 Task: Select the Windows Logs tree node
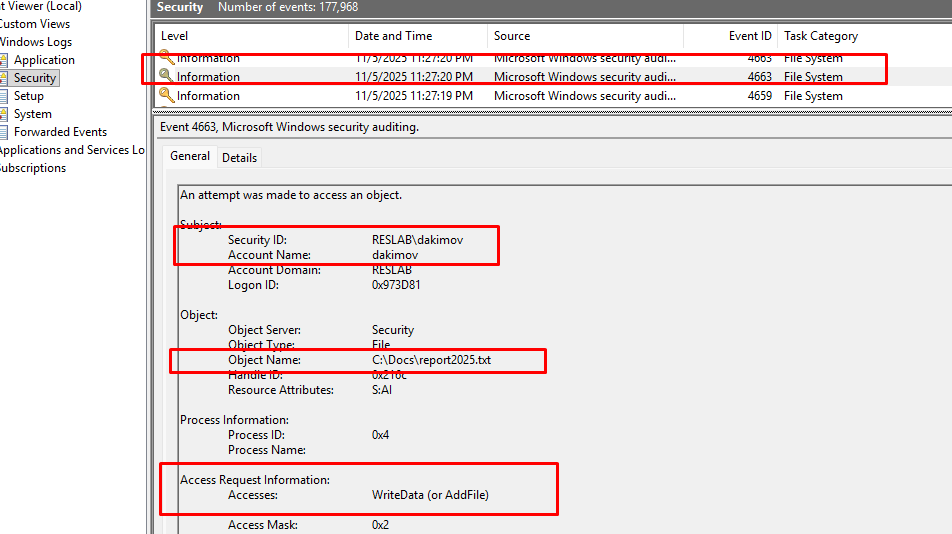coord(36,42)
